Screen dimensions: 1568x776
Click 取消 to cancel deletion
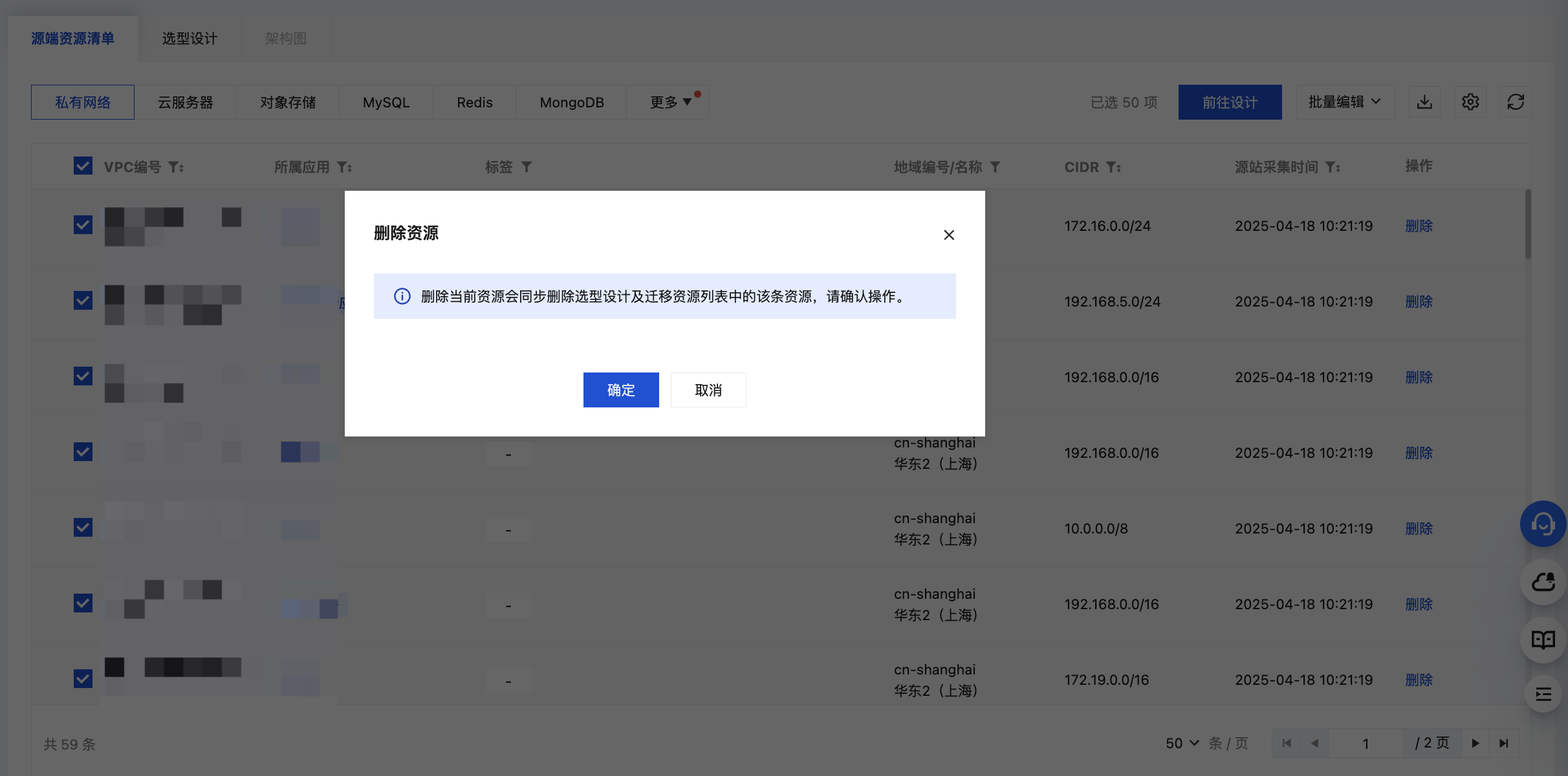[x=708, y=390]
